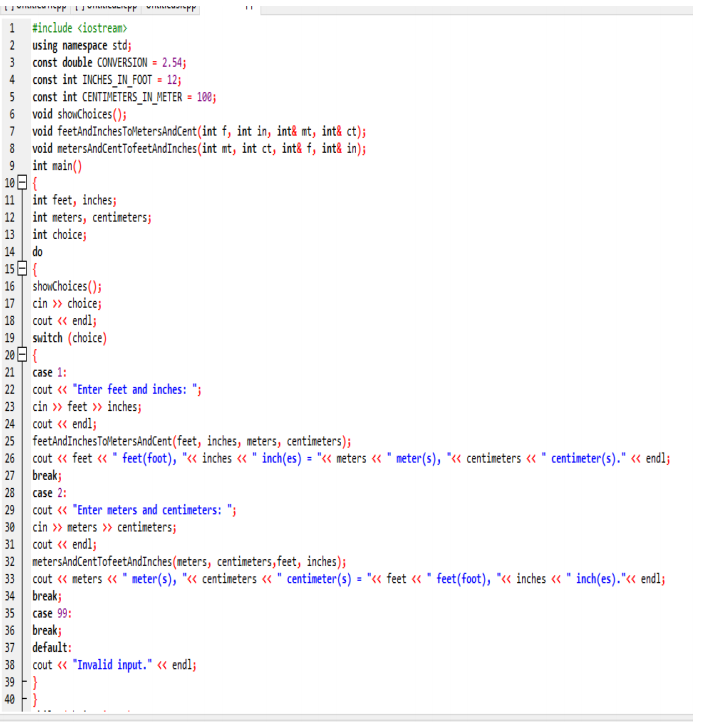Collapse the switch block fold at line 20
This screenshot has width=713, height=727.
pos(22,355)
